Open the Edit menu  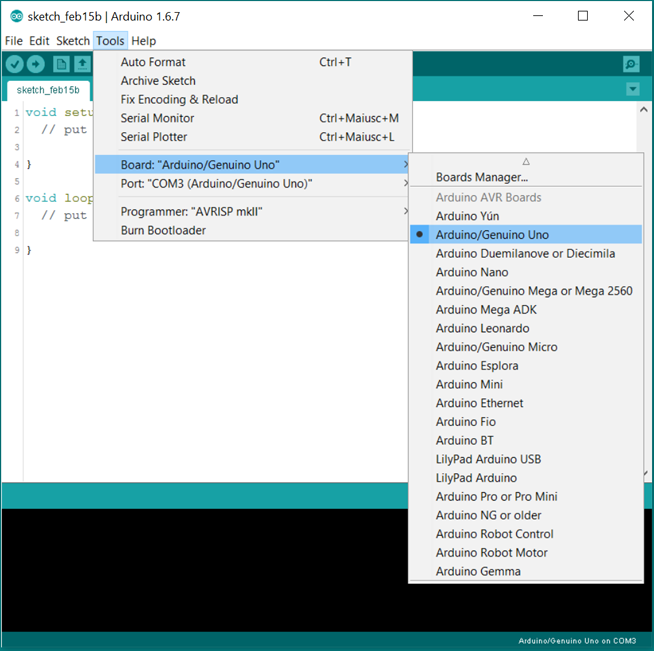[x=39, y=41]
